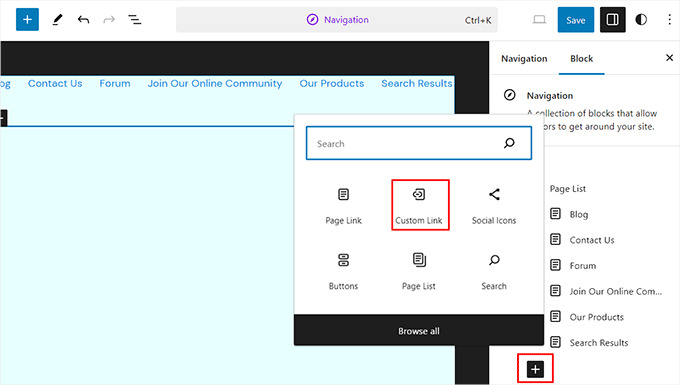Image resolution: width=680 pixels, height=385 pixels.
Task: Switch to desktop preview view
Action: coord(539,20)
